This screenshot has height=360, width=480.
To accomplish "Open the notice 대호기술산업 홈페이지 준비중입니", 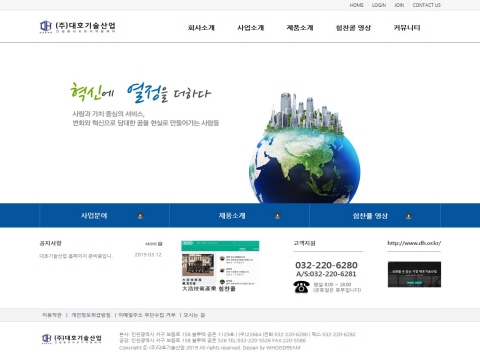I will (x=76, y=256).
